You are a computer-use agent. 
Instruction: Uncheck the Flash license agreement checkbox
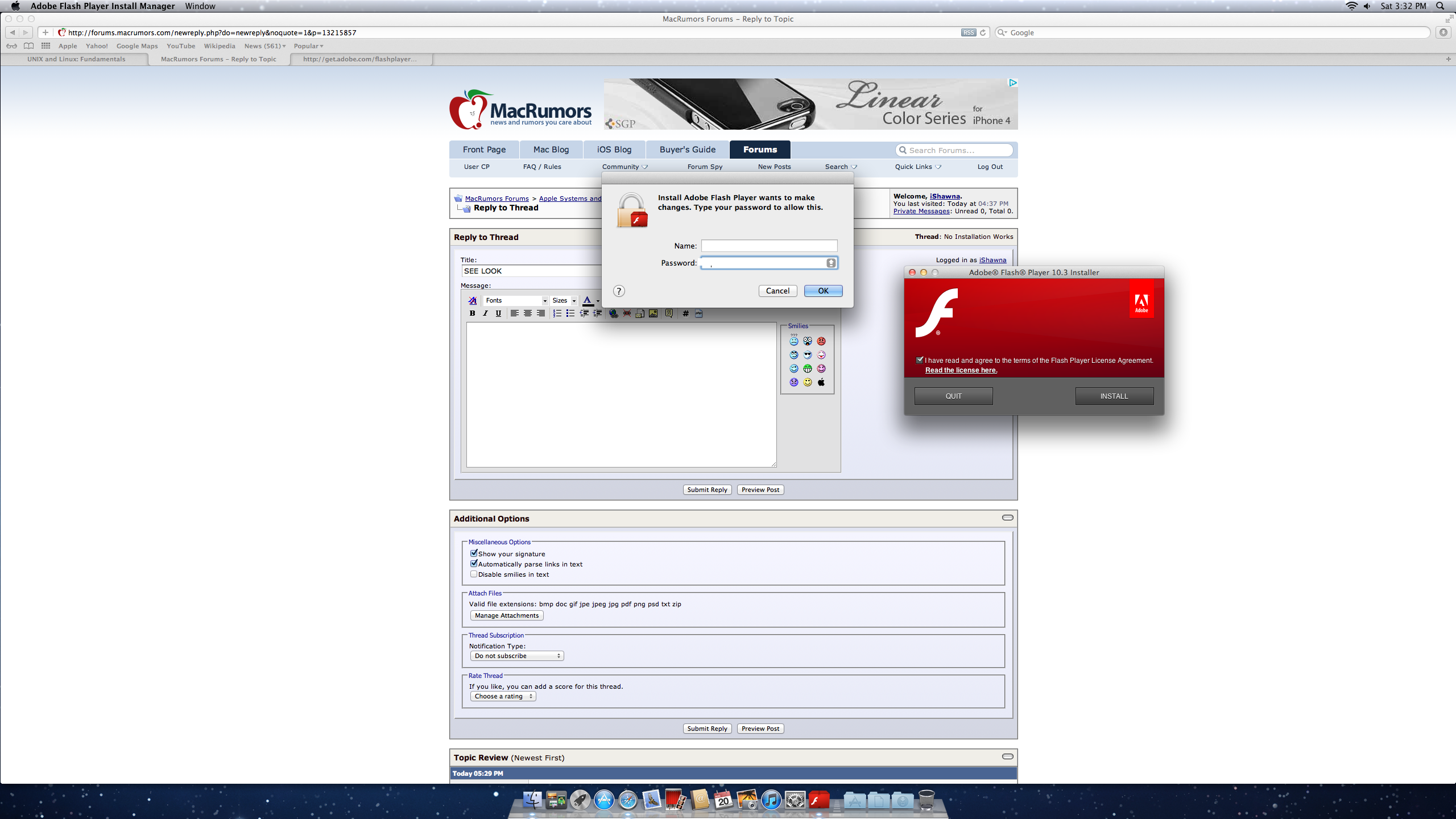coord(920,360)
